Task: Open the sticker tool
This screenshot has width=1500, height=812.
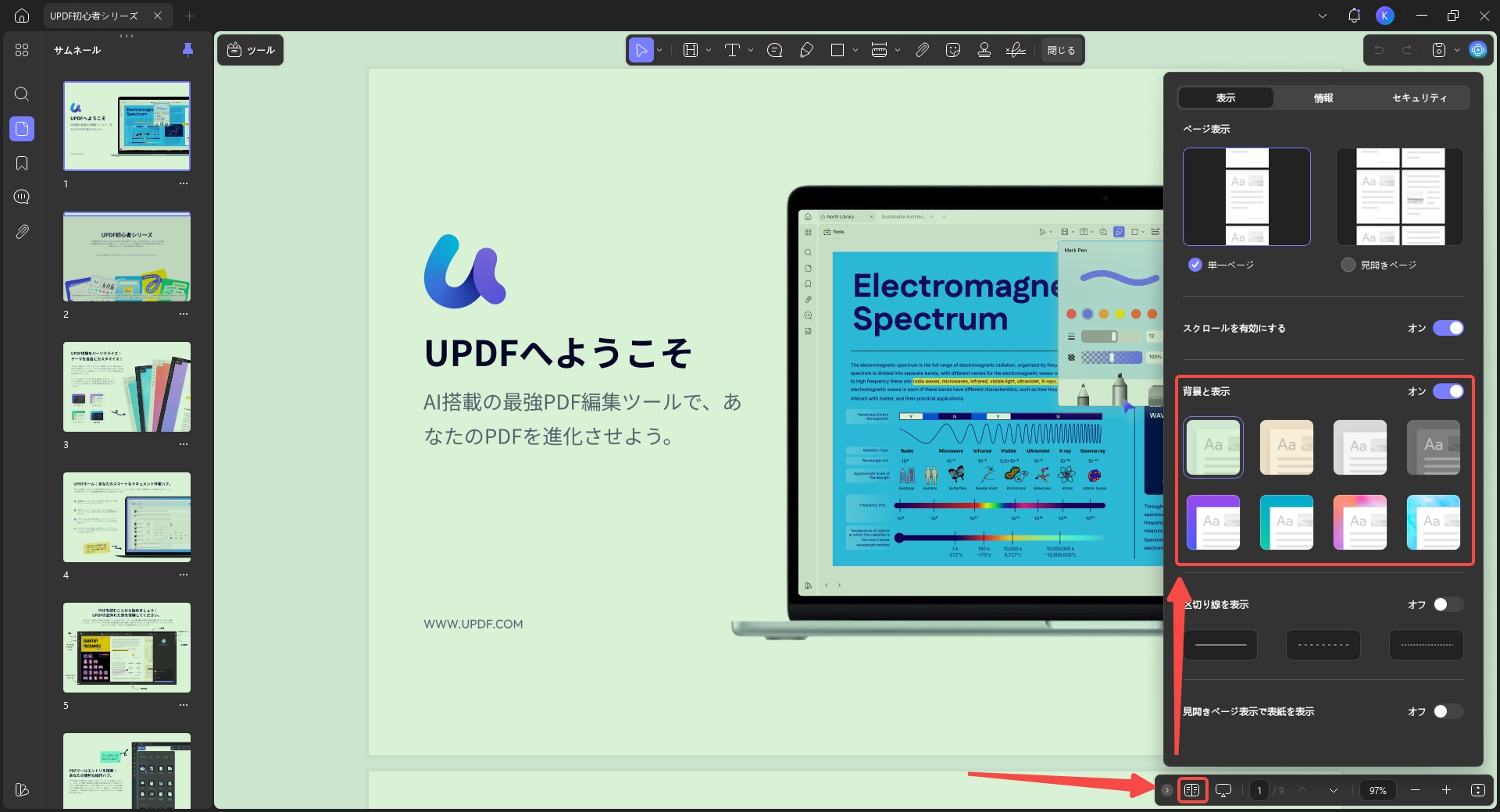Action: coord(953,50)
